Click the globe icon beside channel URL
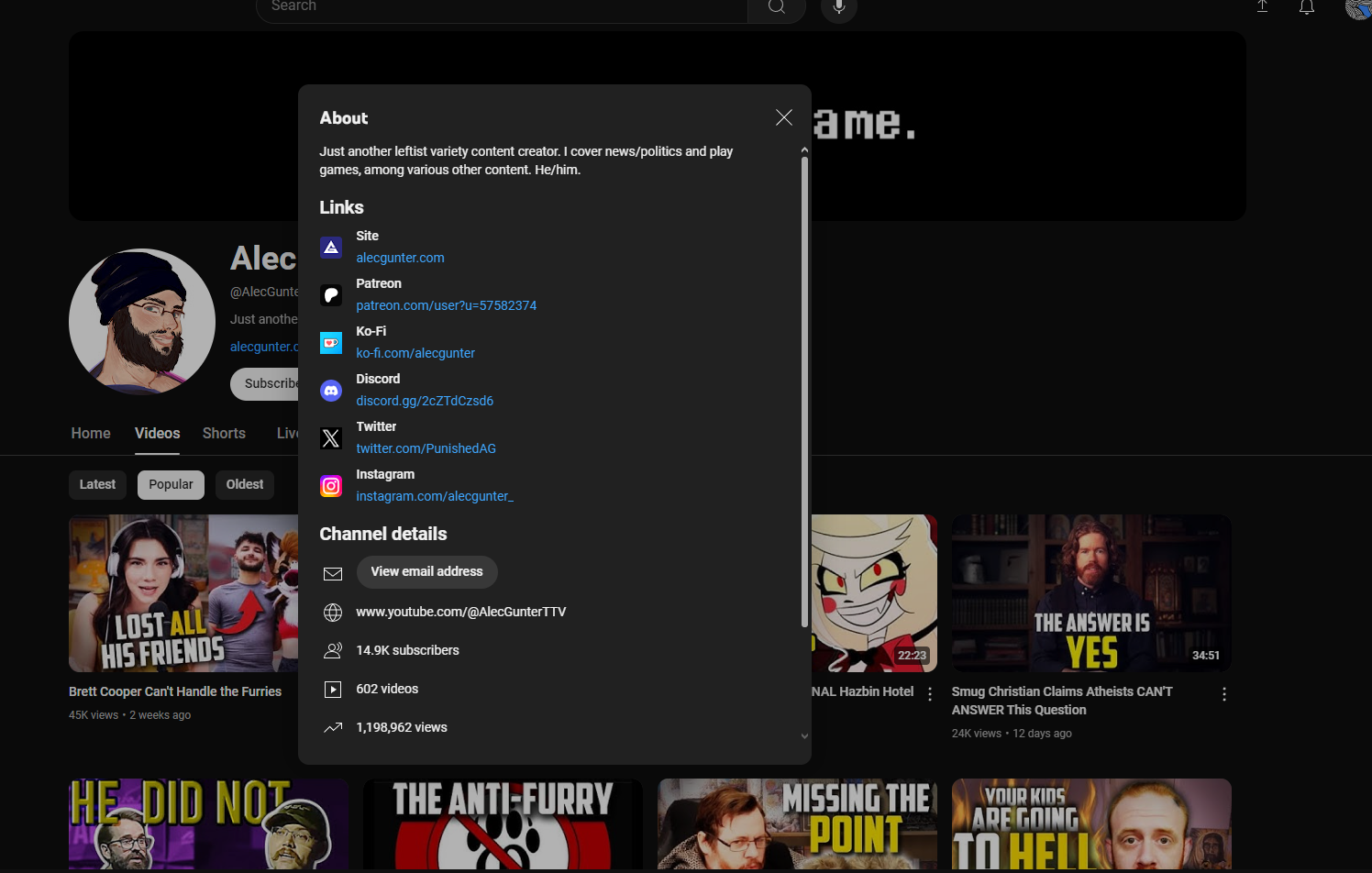Image resolution: width=1372 pixels, height=873 pixels. click(x=333, y=613)
